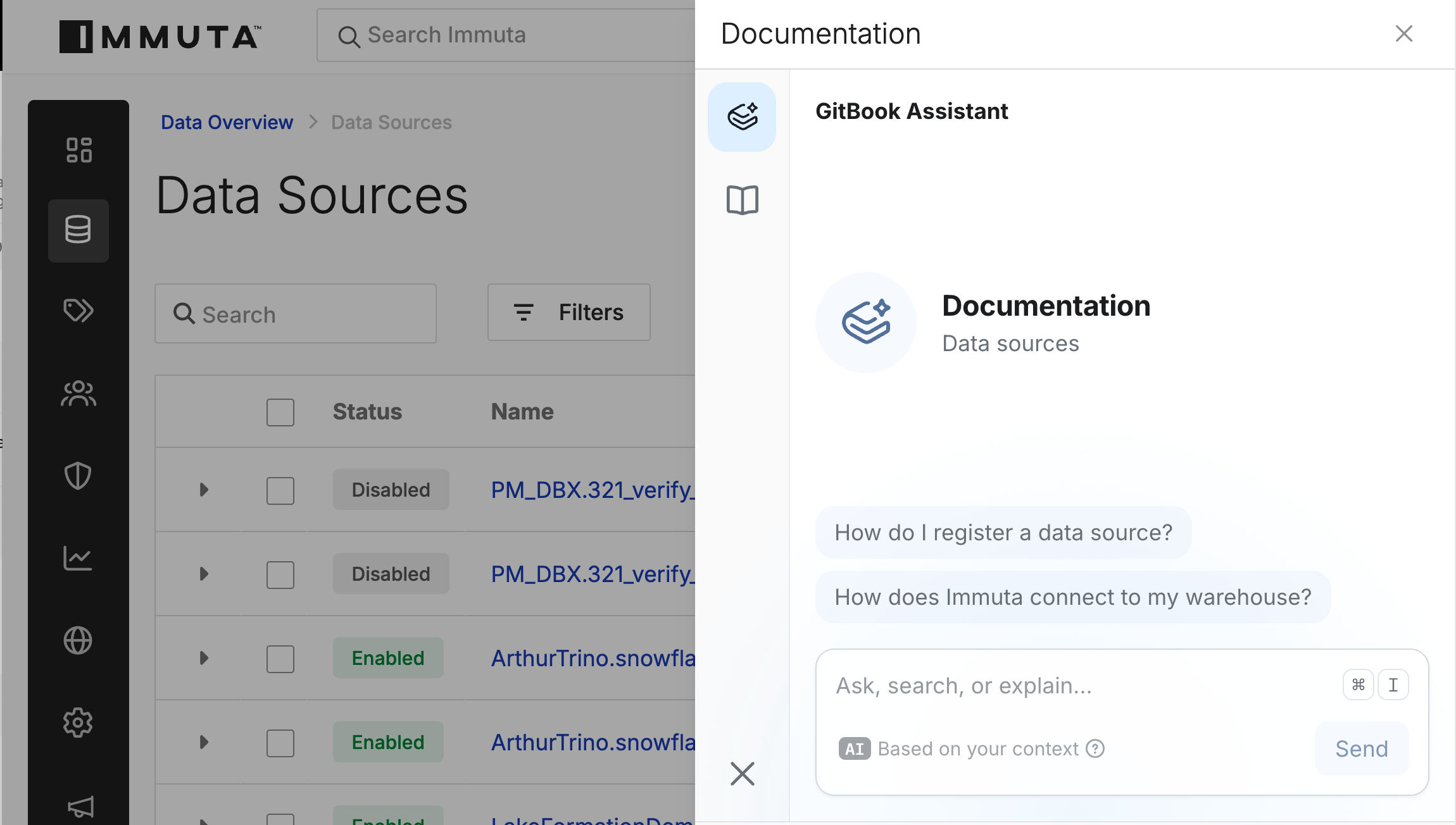Open the Policies shield icon
1456x825 pixels.
(x=78, y=476)
